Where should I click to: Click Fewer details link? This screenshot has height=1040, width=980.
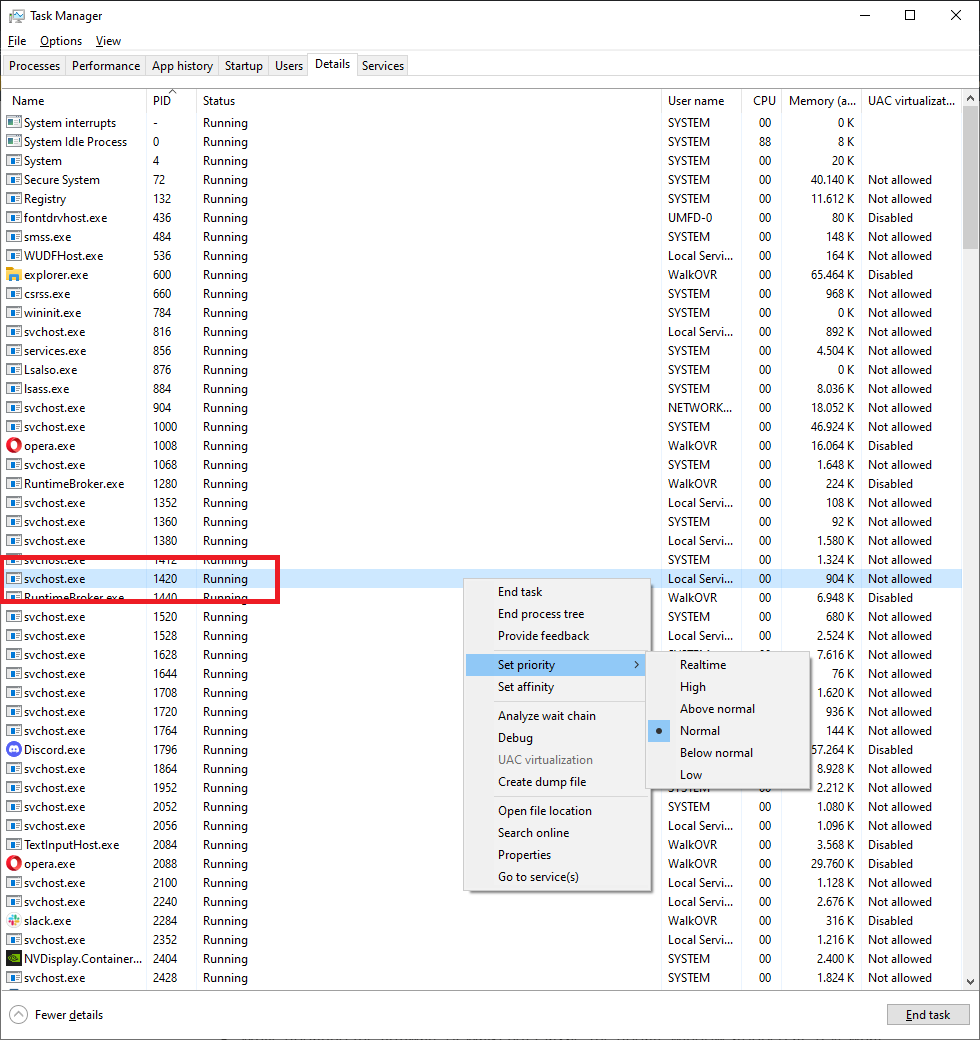(x=68, y=1015)
